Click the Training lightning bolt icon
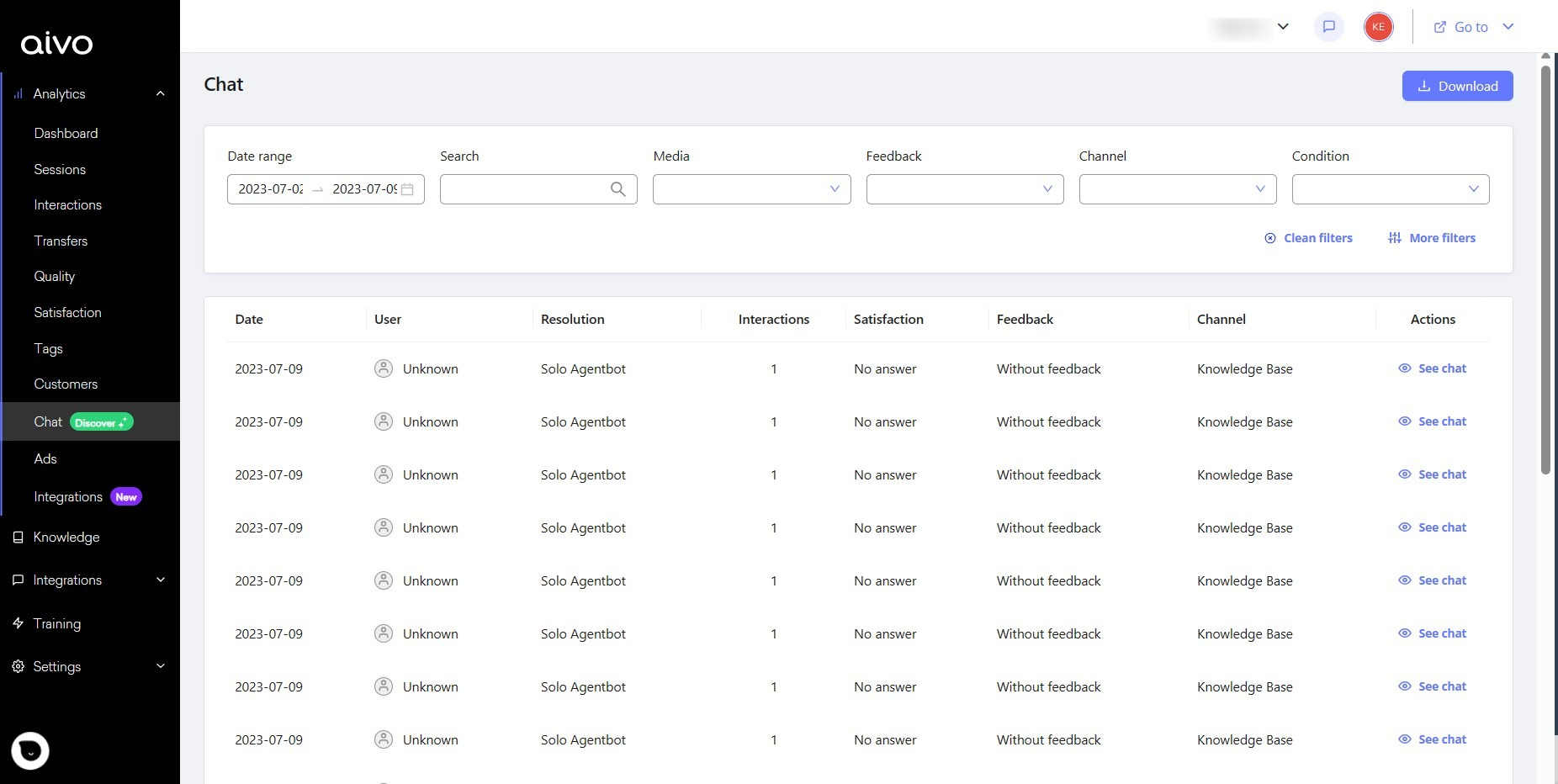 tap(19, 623)
